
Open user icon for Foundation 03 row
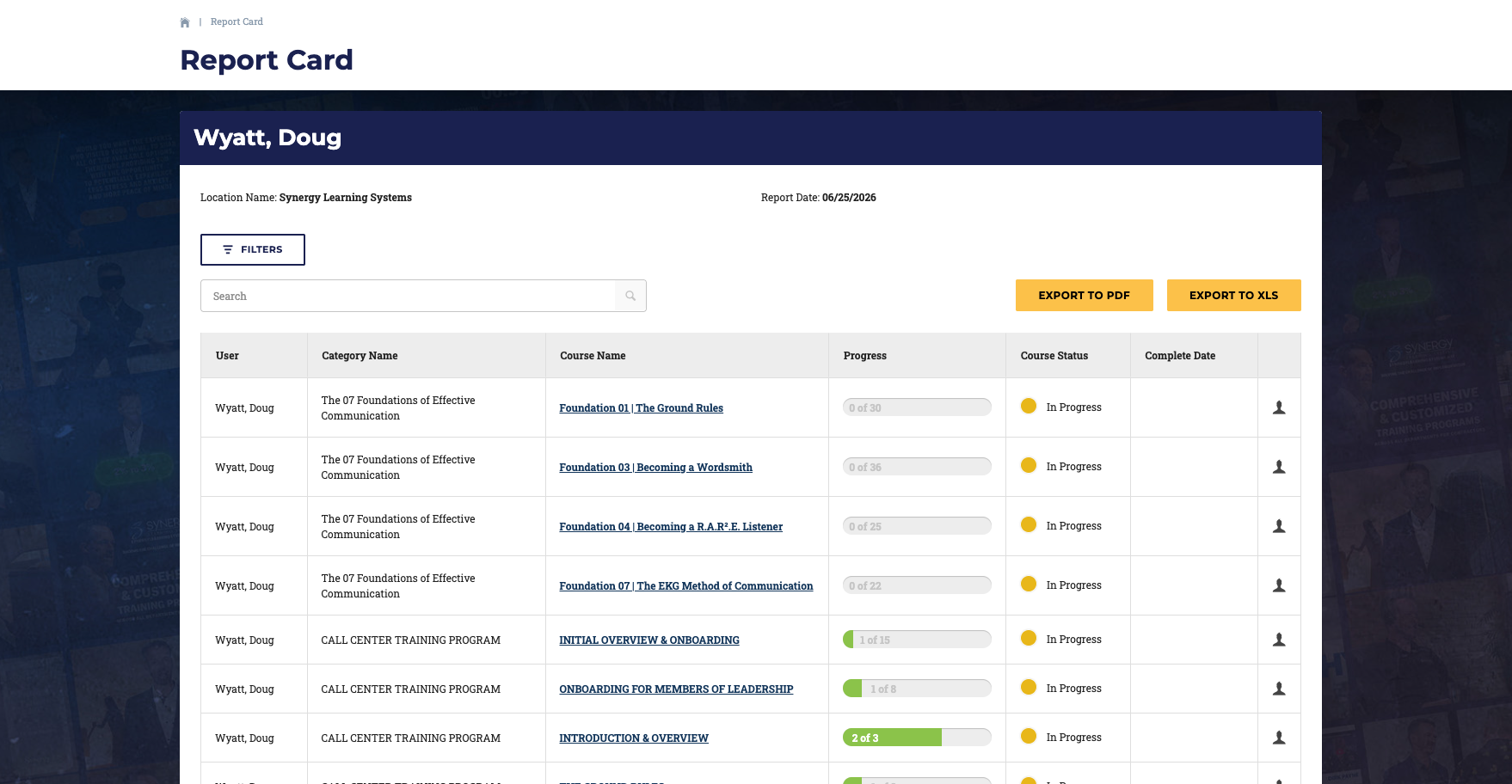point(1279,467)
